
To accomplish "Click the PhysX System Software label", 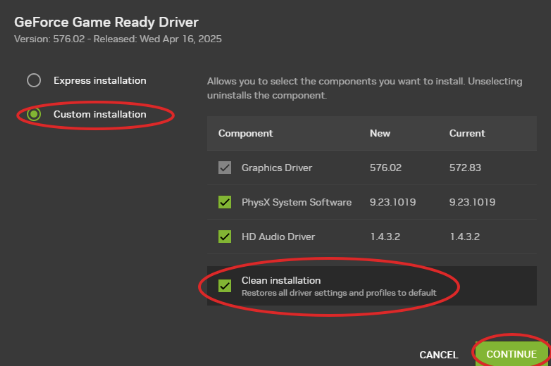I will 296,202.
